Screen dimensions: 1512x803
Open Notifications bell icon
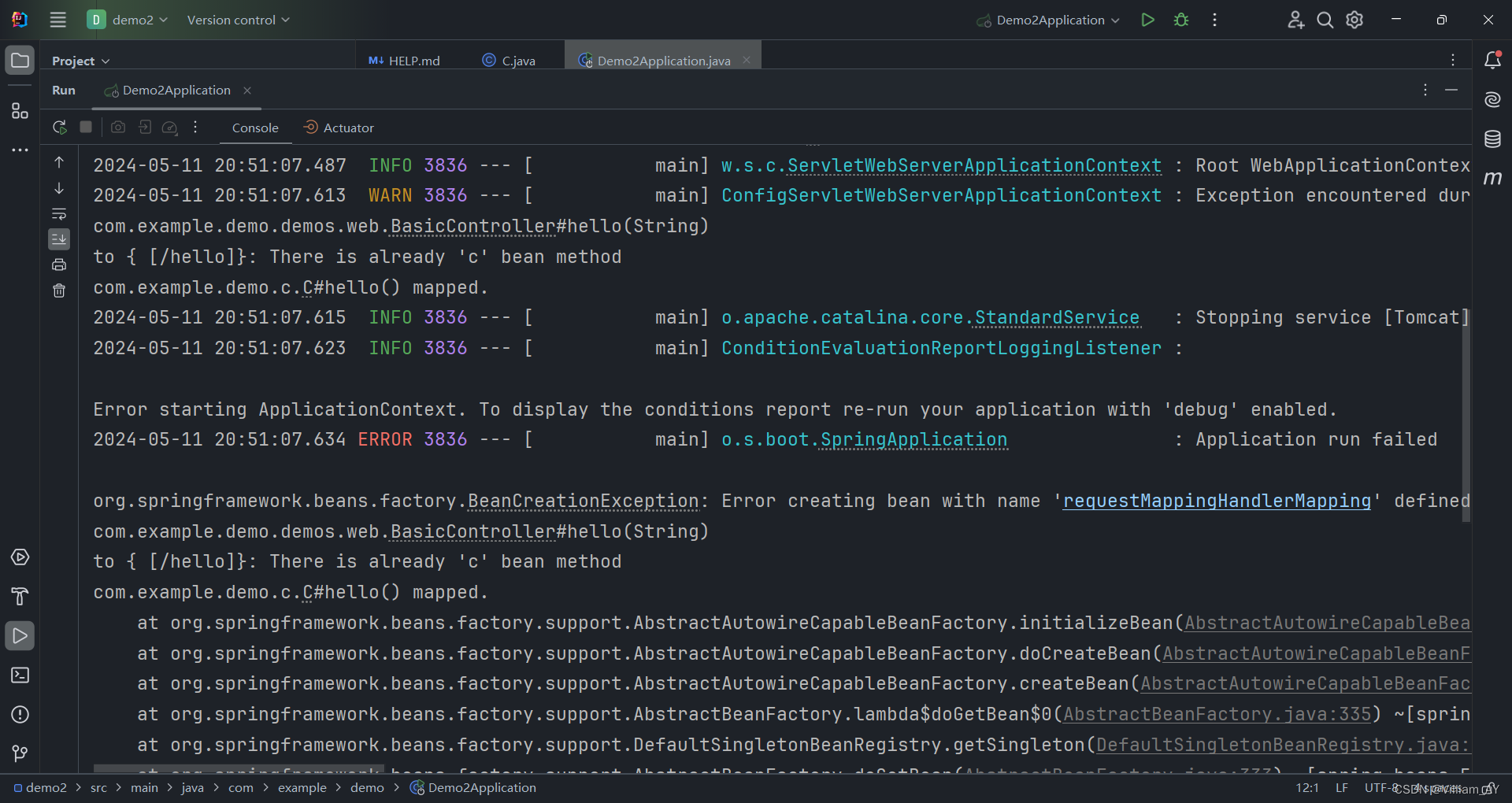click(1492, 61)
